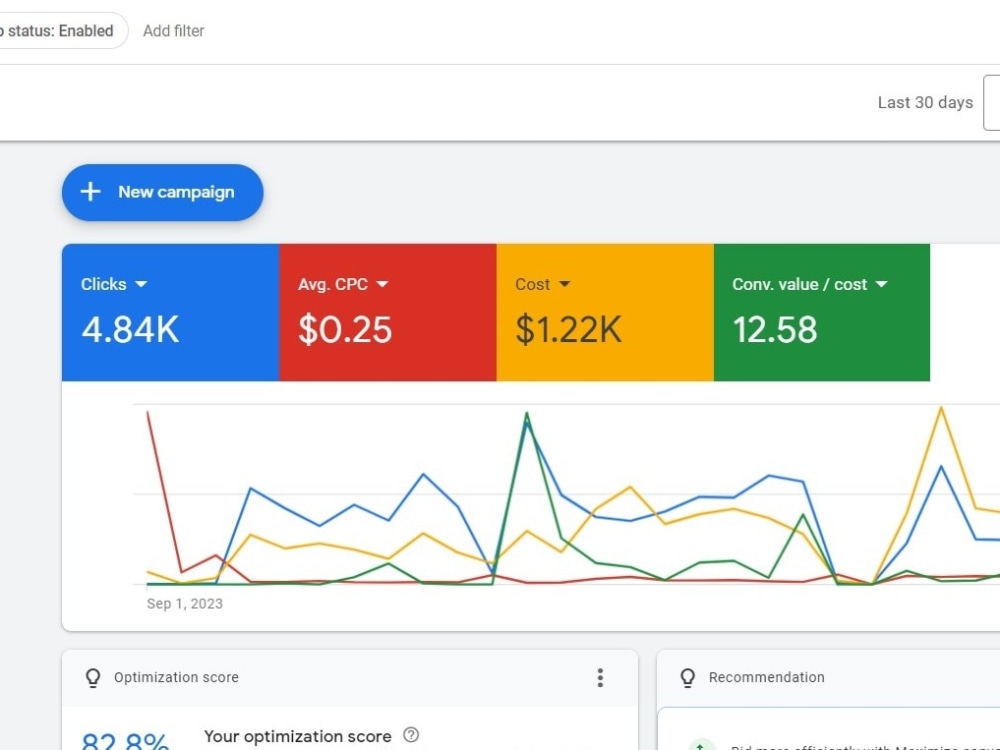Image resolution: width=1000 pixels, height=750 pixels.
Task: Open Optimization score card three-dot menu
Action: click(600, 677)
